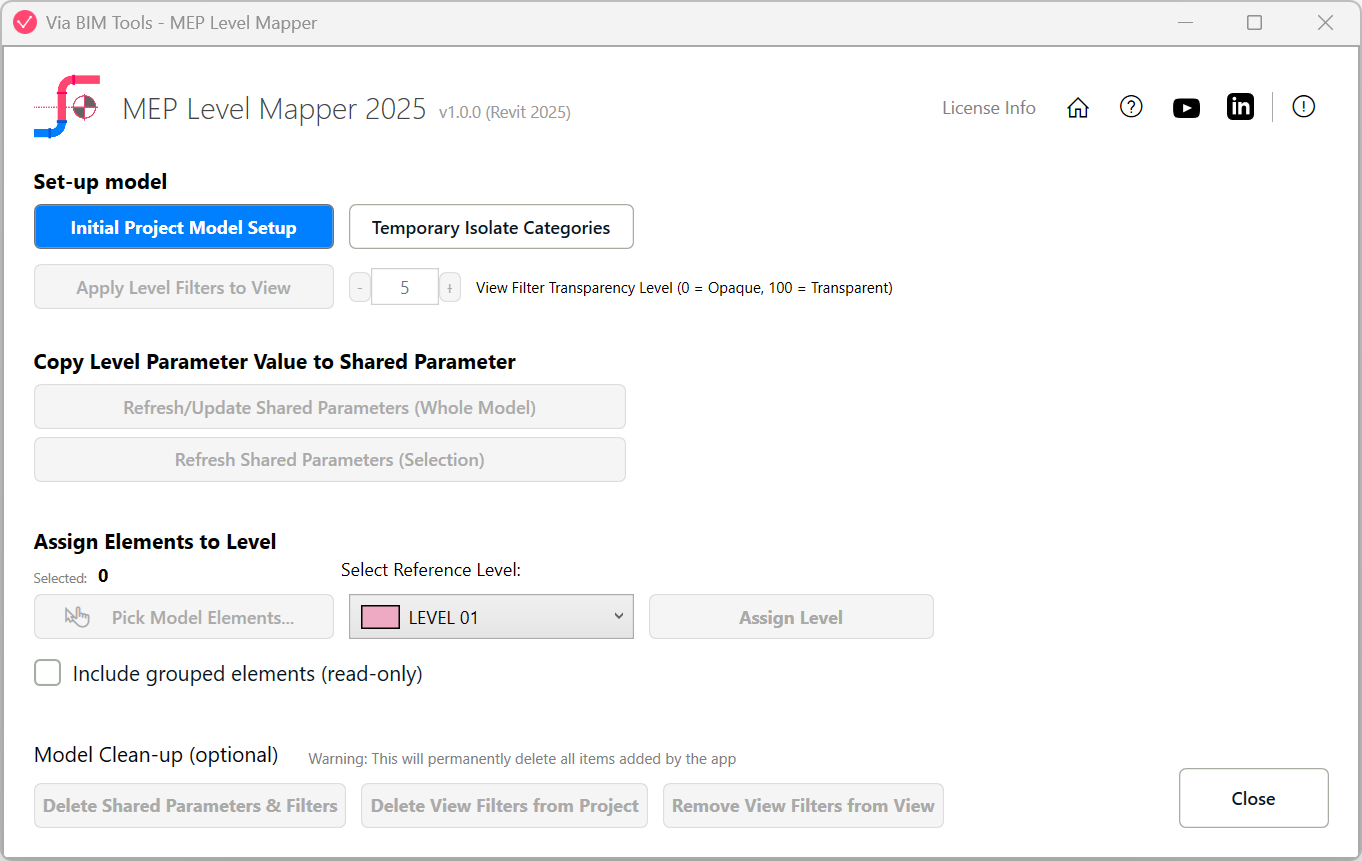This screenshot has width=1362, height=861.
Task: Open the YouTube channel icon
Action: (1186, 108)
